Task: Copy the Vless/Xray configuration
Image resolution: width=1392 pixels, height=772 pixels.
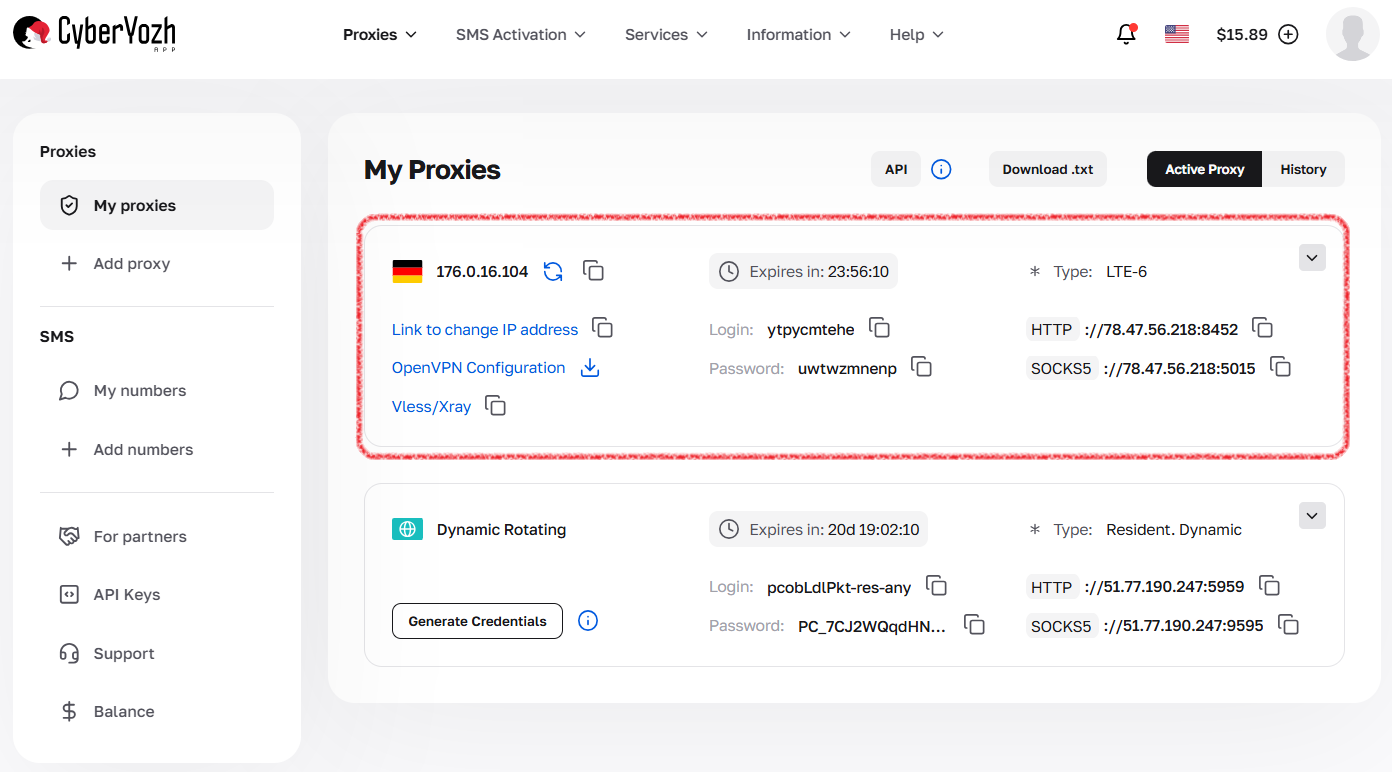Action: (495, 406)
